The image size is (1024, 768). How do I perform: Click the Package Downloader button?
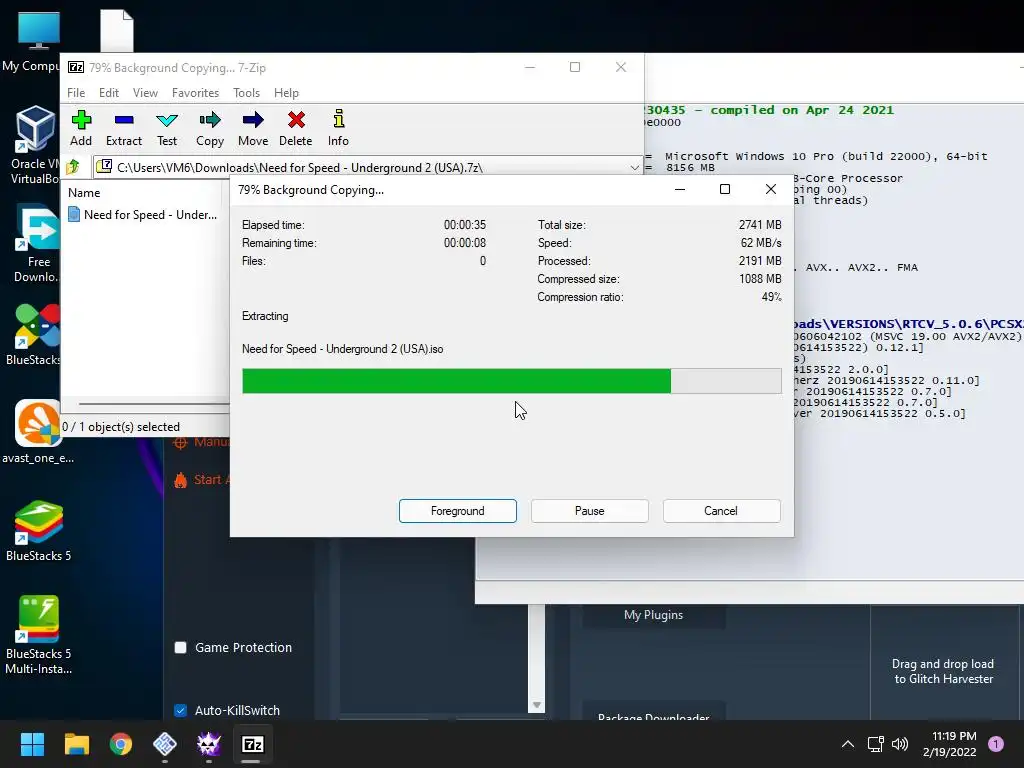pyautogui.click(x=653, y=713)
